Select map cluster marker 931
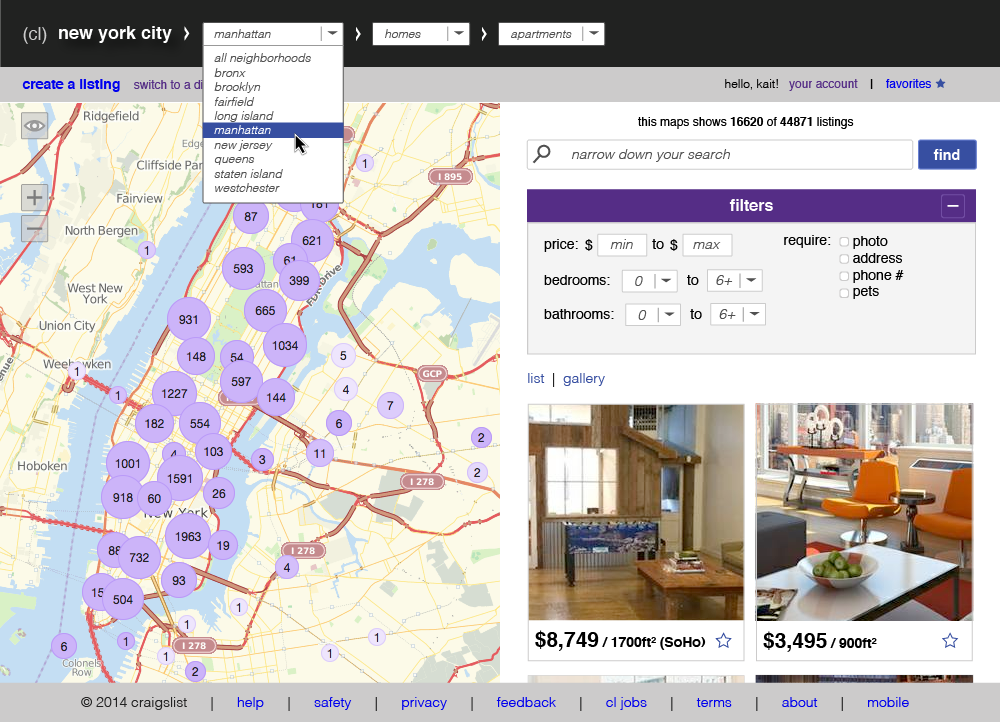This screenshot has width=1000, height=722. tap(188, 320)
